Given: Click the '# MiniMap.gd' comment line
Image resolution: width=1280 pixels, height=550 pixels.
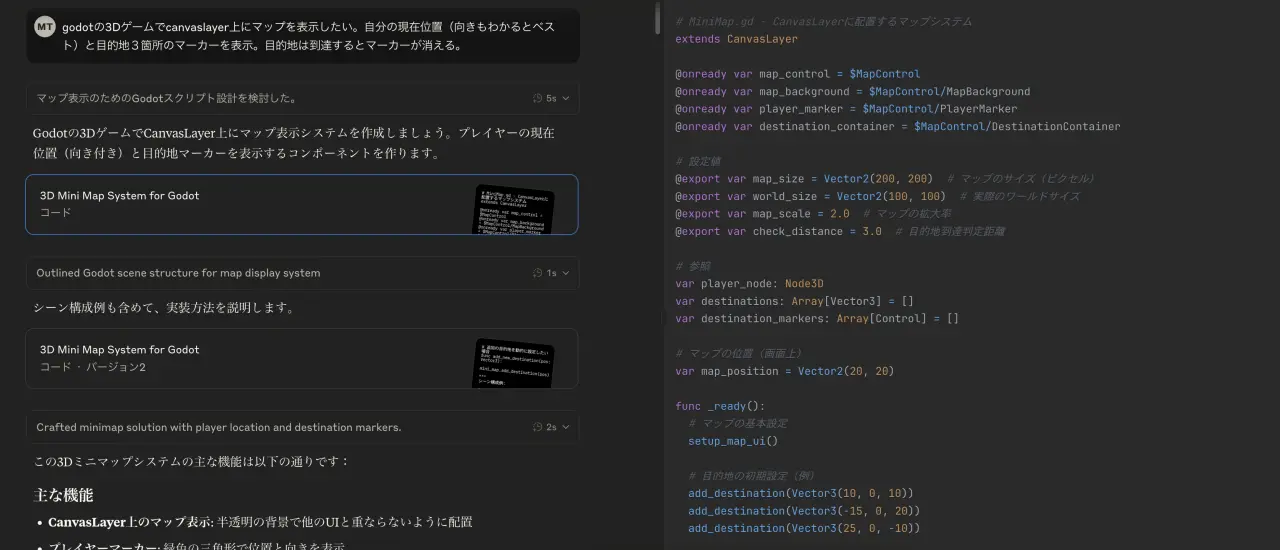Looking at the screenshot, I should 823,21.
